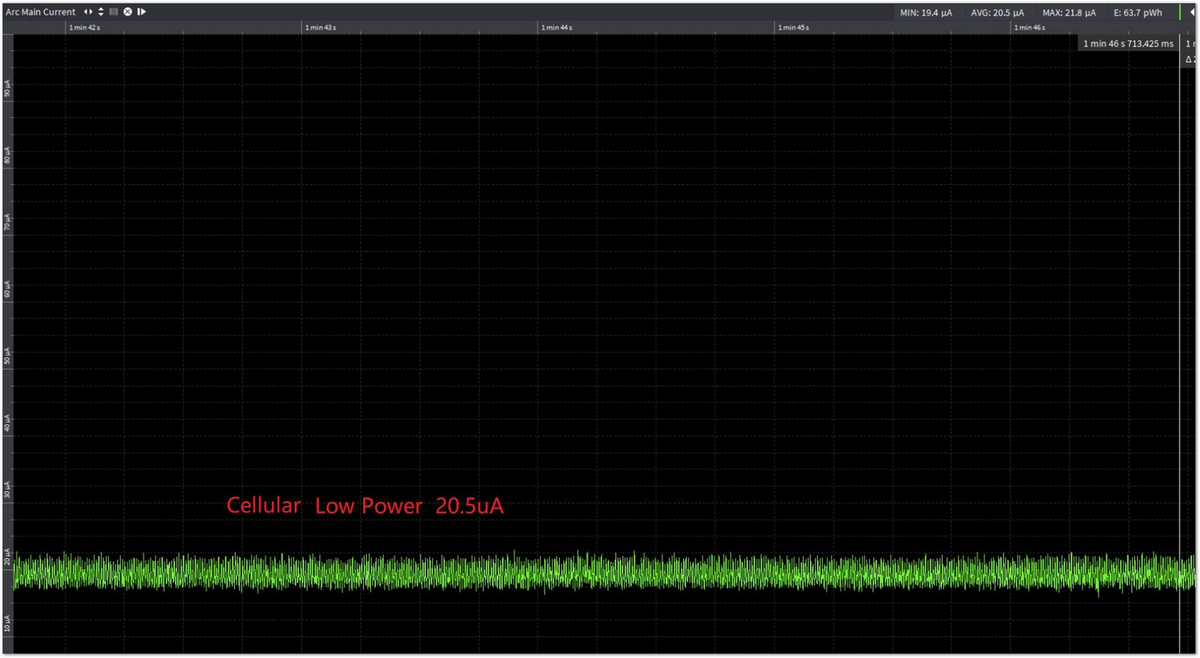Click the gray square stop icon
This screenshot has height=658, width=1200.
coord(114,12)
